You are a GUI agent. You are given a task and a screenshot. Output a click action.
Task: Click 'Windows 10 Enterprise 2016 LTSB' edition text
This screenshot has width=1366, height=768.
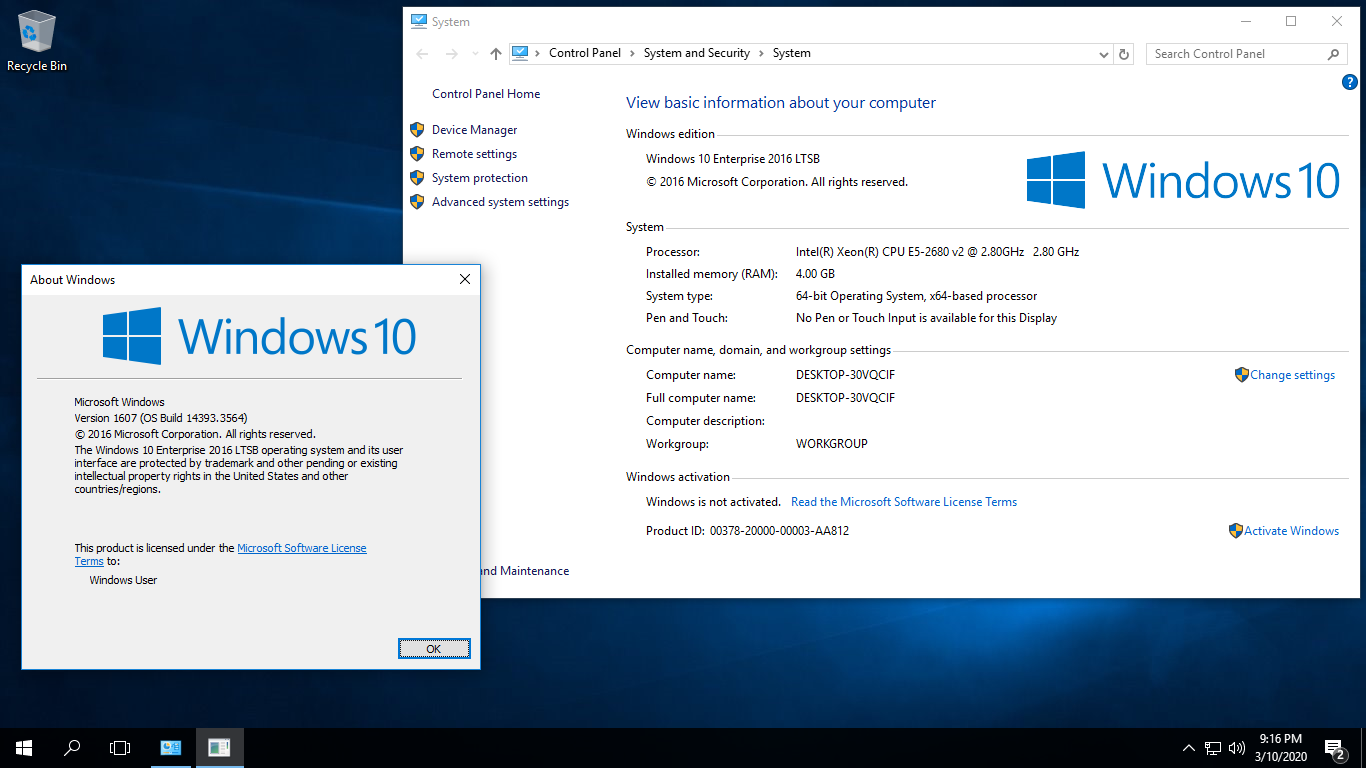733,159
